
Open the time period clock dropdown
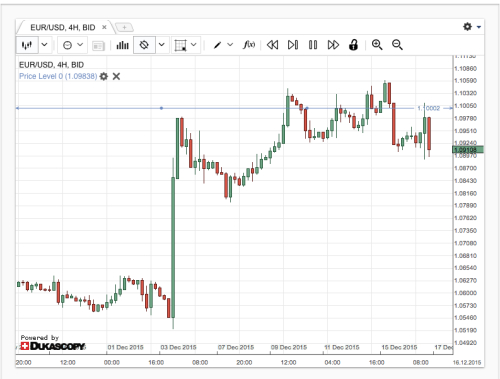[x=73, y=45]
